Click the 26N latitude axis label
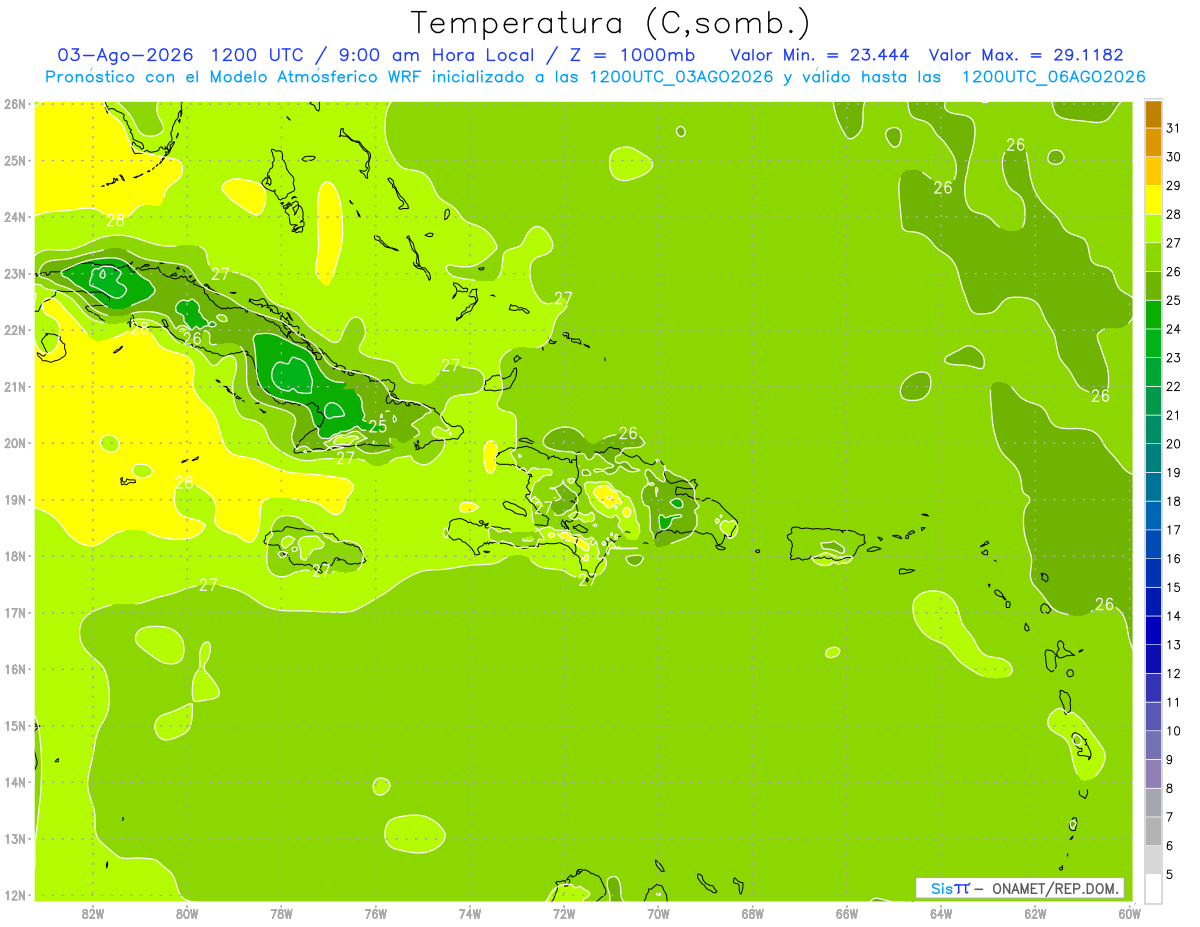The width and height of the screenshot is (1200, 927). [x=15, y=104]
